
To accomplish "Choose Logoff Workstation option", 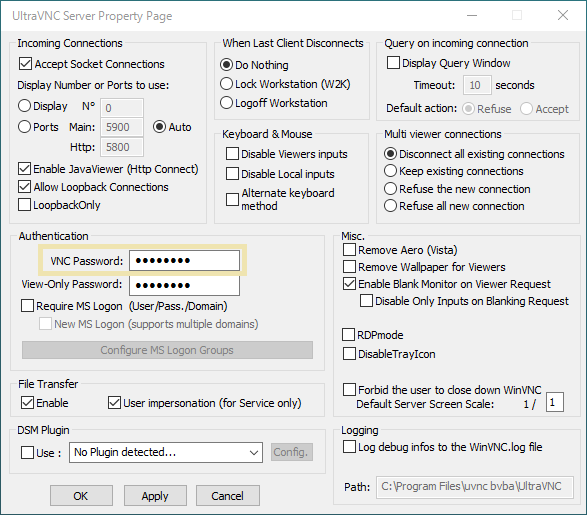I will pos(226,103).
